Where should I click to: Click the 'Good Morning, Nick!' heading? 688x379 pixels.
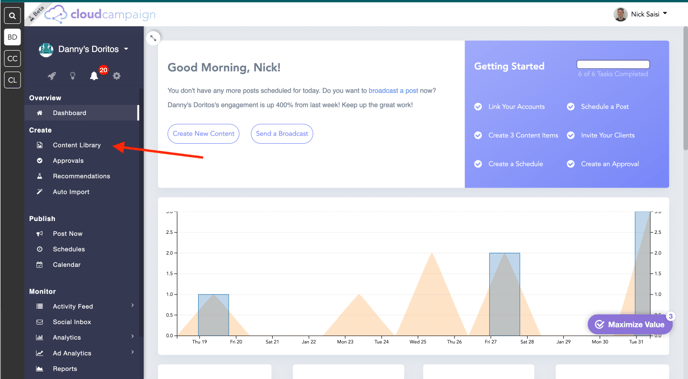pos(224,67)
